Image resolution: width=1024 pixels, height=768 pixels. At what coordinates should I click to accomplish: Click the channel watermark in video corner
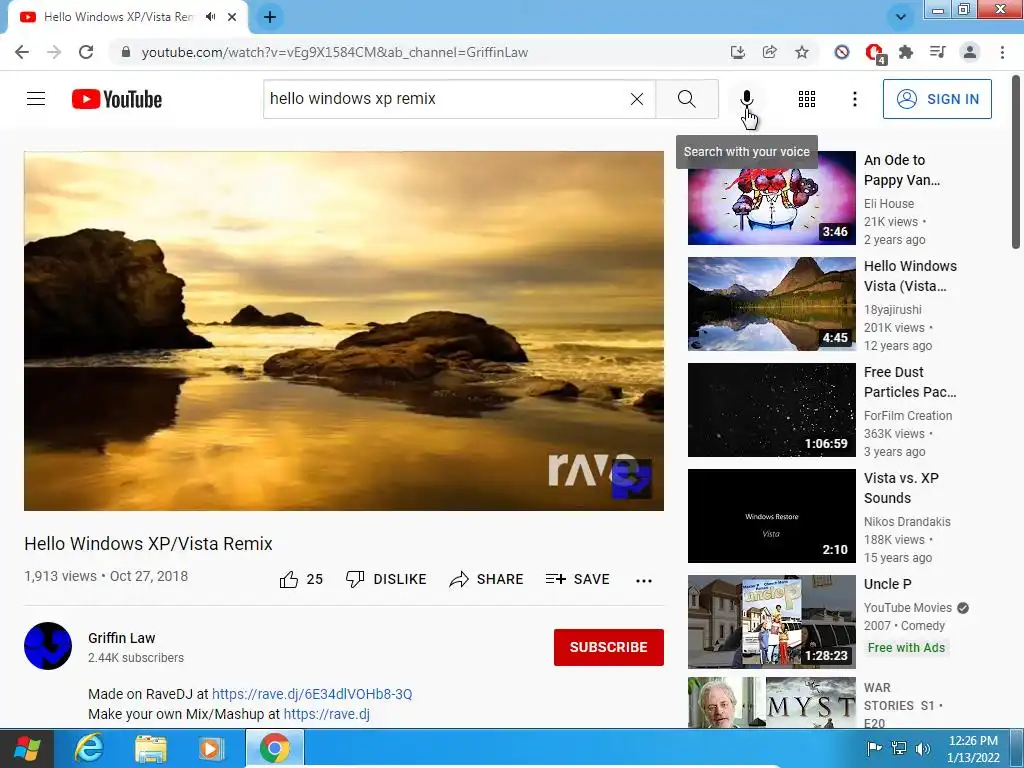[631, 479]
